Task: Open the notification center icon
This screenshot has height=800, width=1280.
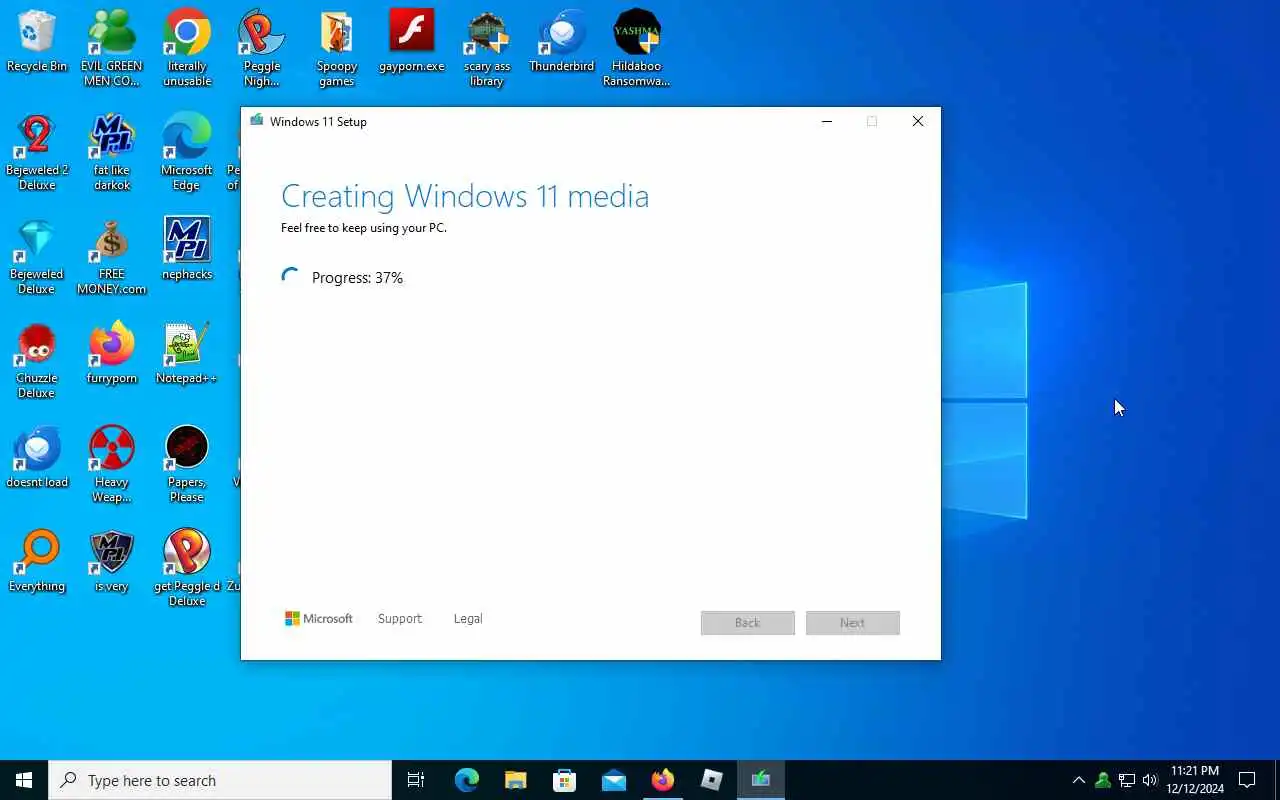Action: coord(1247,780)
